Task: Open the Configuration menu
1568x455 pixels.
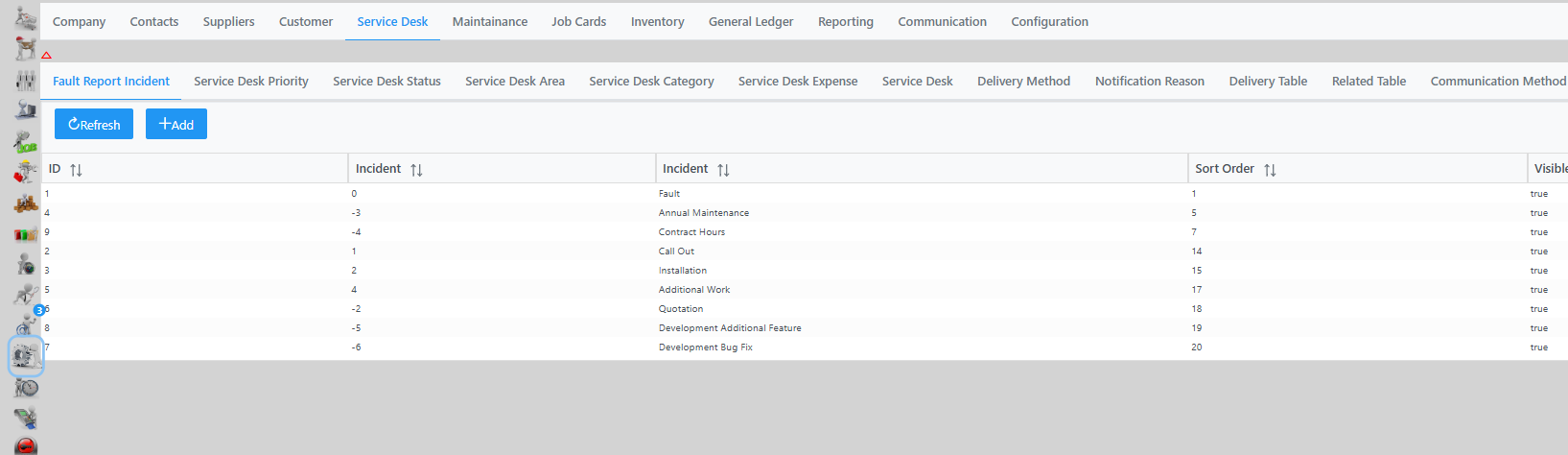Action: 1049,21
